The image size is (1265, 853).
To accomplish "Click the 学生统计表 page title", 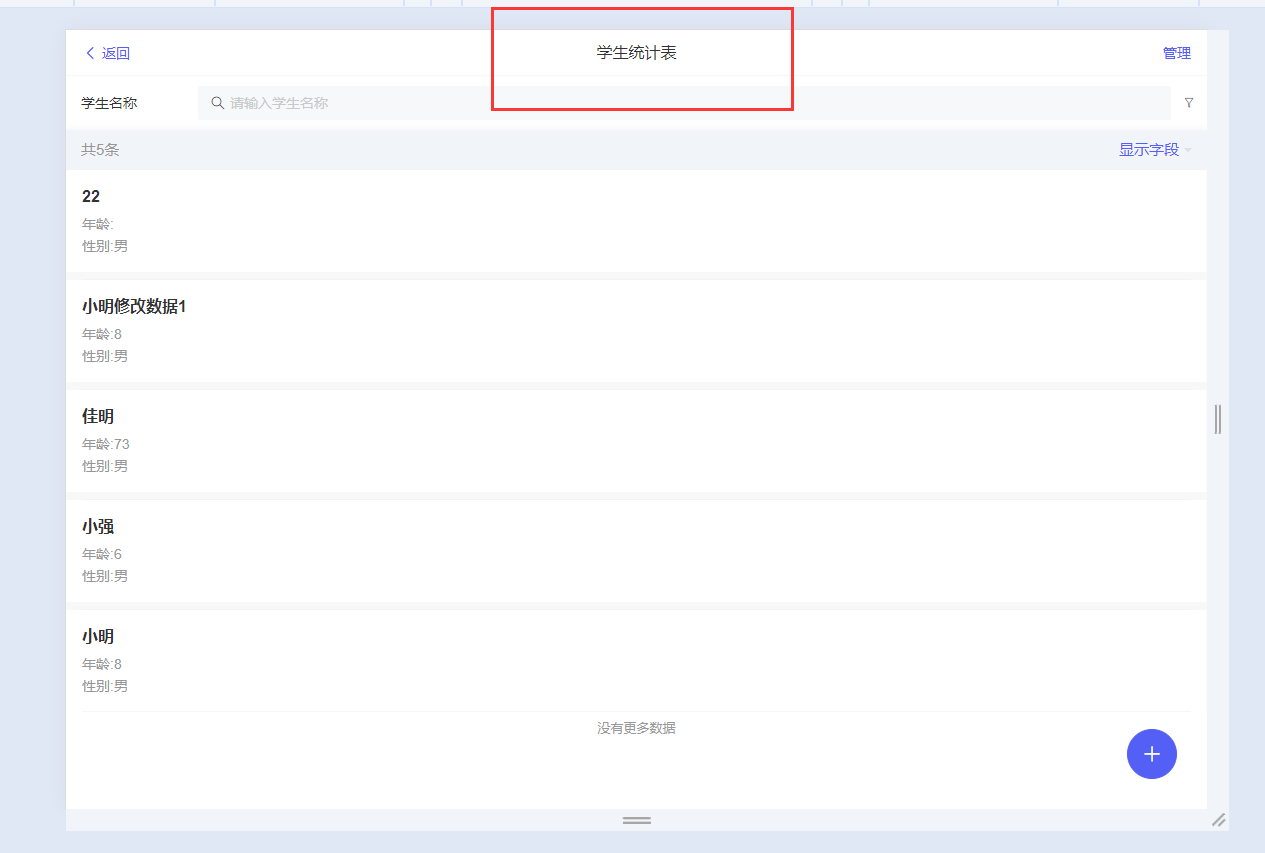I will click(x=636, y=53).
